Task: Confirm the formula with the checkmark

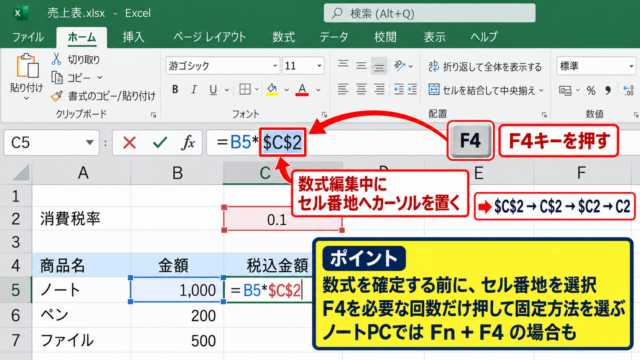Action: pos(160,142)
